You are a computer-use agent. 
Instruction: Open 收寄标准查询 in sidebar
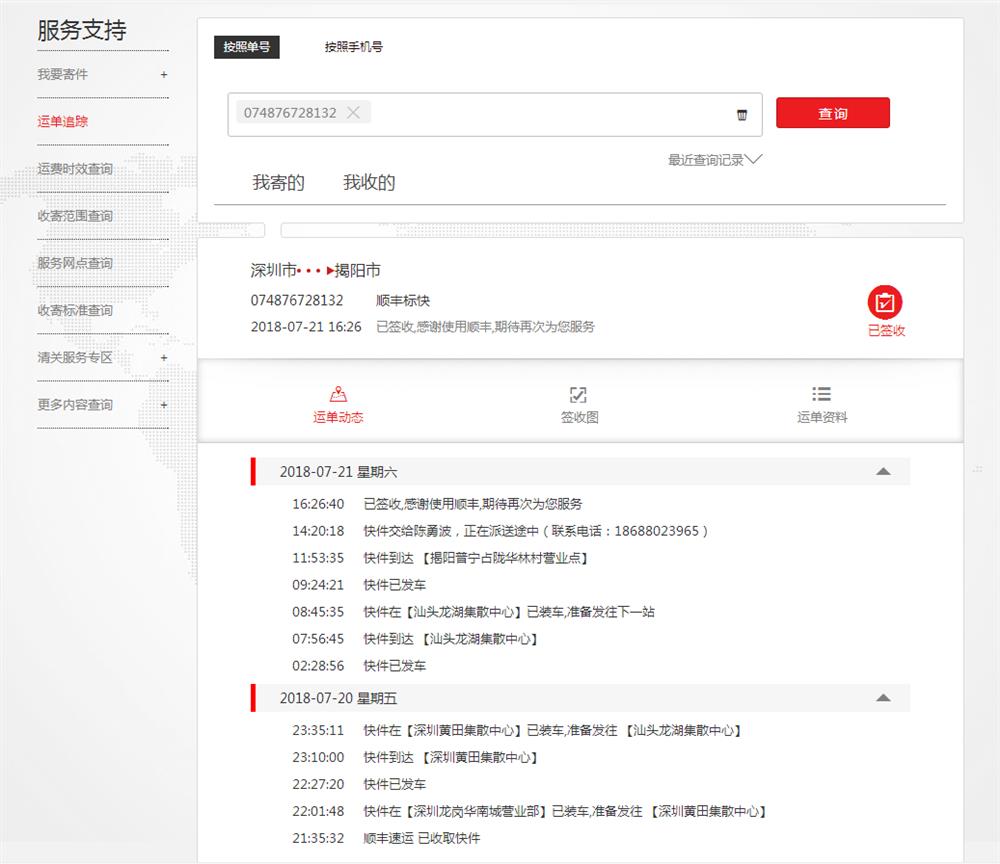coord(75,310)
